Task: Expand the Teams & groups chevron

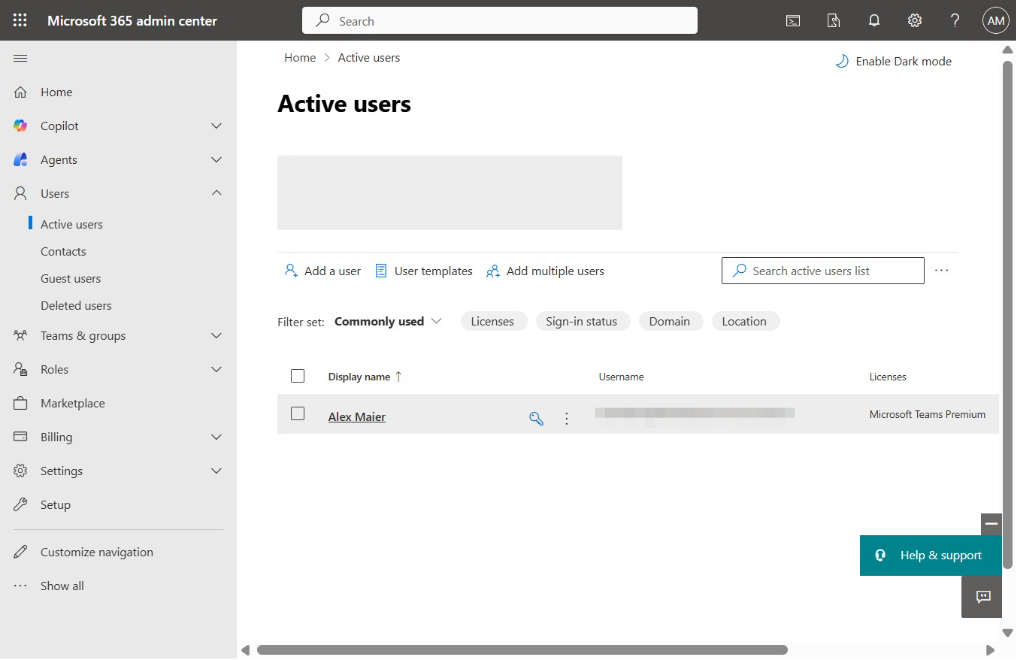Action: [216, 336]
